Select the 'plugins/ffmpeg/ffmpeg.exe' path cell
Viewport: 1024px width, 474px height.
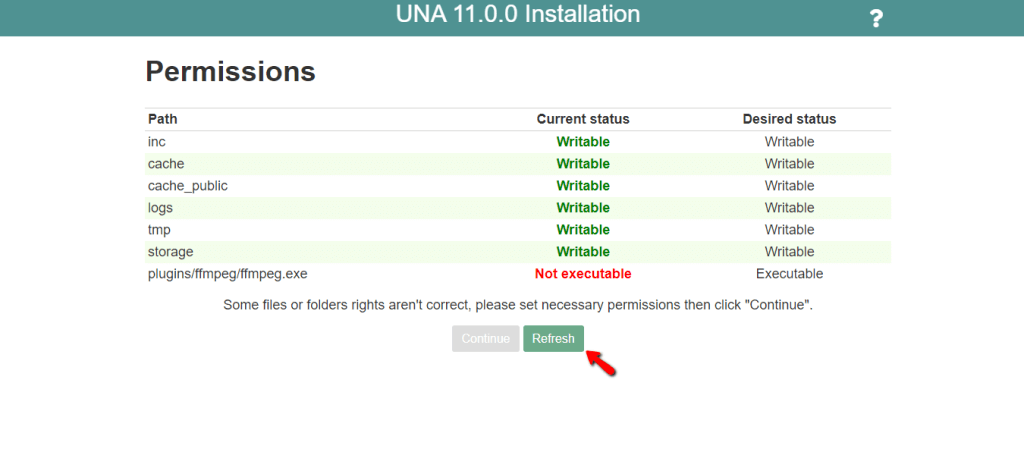(228, 274)
